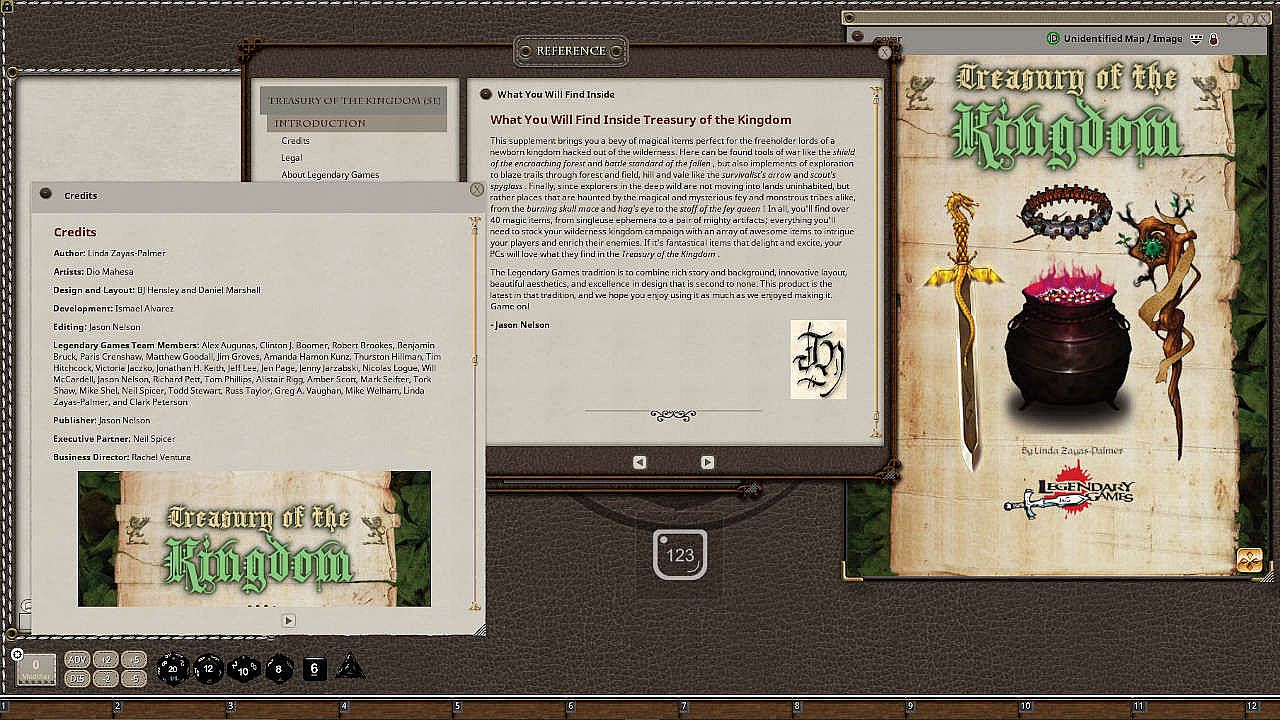Collapse the 'Treasury of the Kingdom (5E)' index header
The height and width of the screenshot is (720, 1280).
tap(353, 101)
